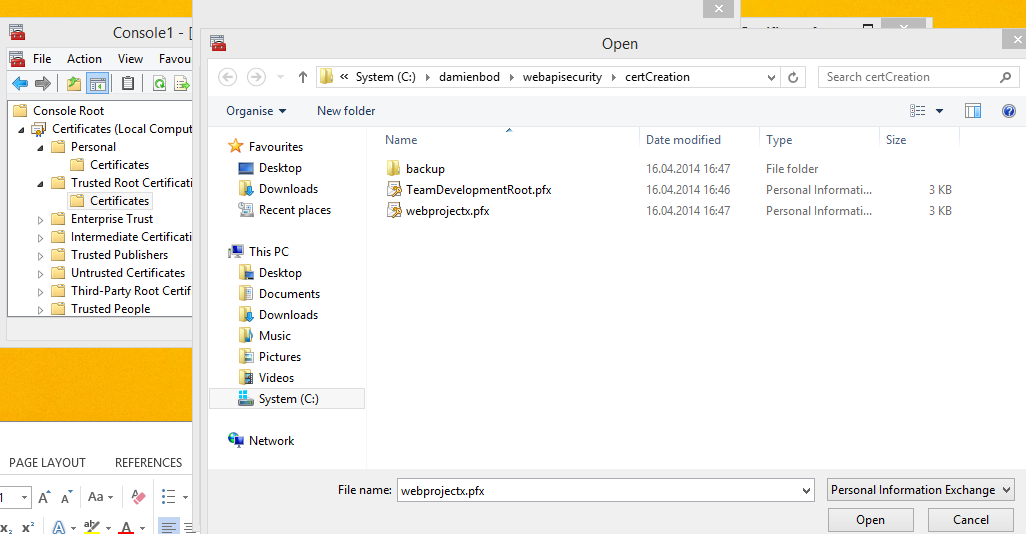The image size is (1026, 534).
Task: Open the file type Personal Information Exchange dropdown
Action: (x=921, y=490)
